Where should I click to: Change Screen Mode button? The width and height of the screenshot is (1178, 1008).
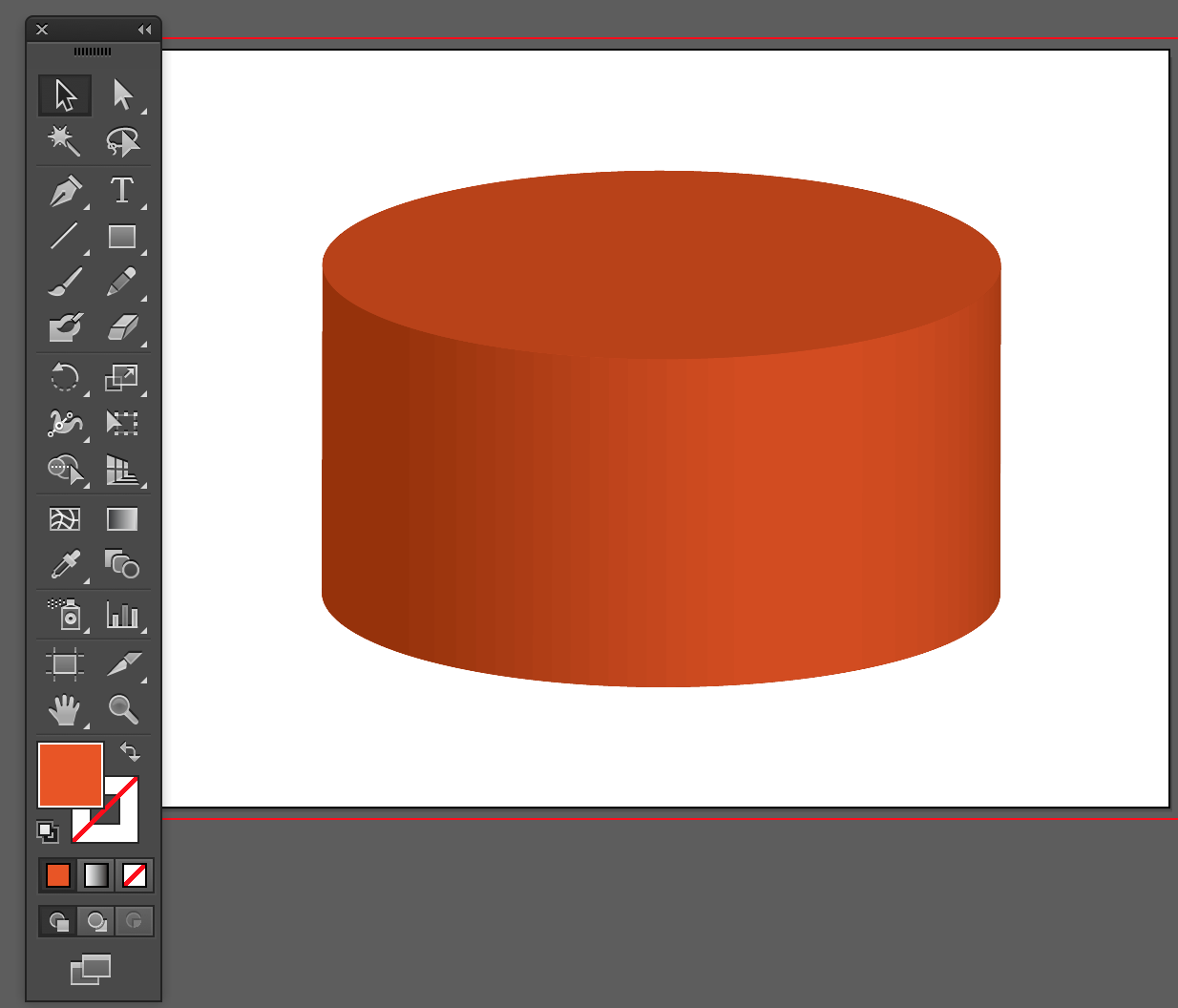91,970
